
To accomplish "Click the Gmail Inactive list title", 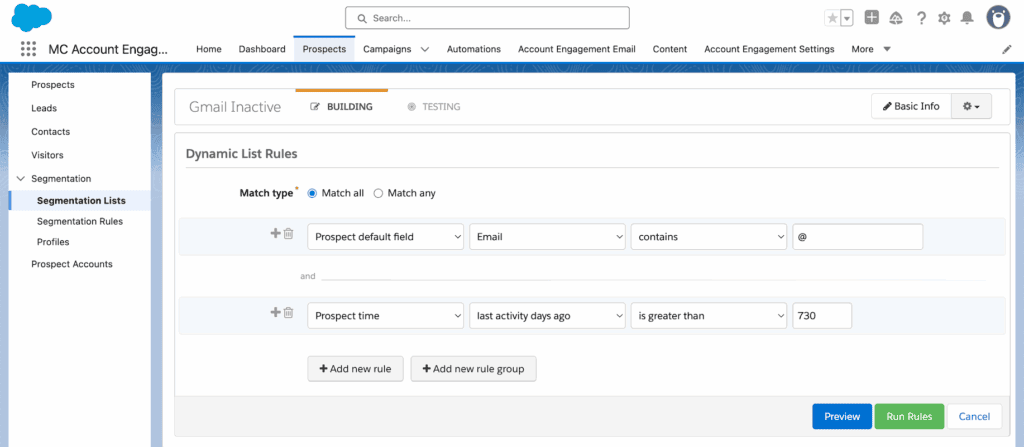I will [235, 107].
